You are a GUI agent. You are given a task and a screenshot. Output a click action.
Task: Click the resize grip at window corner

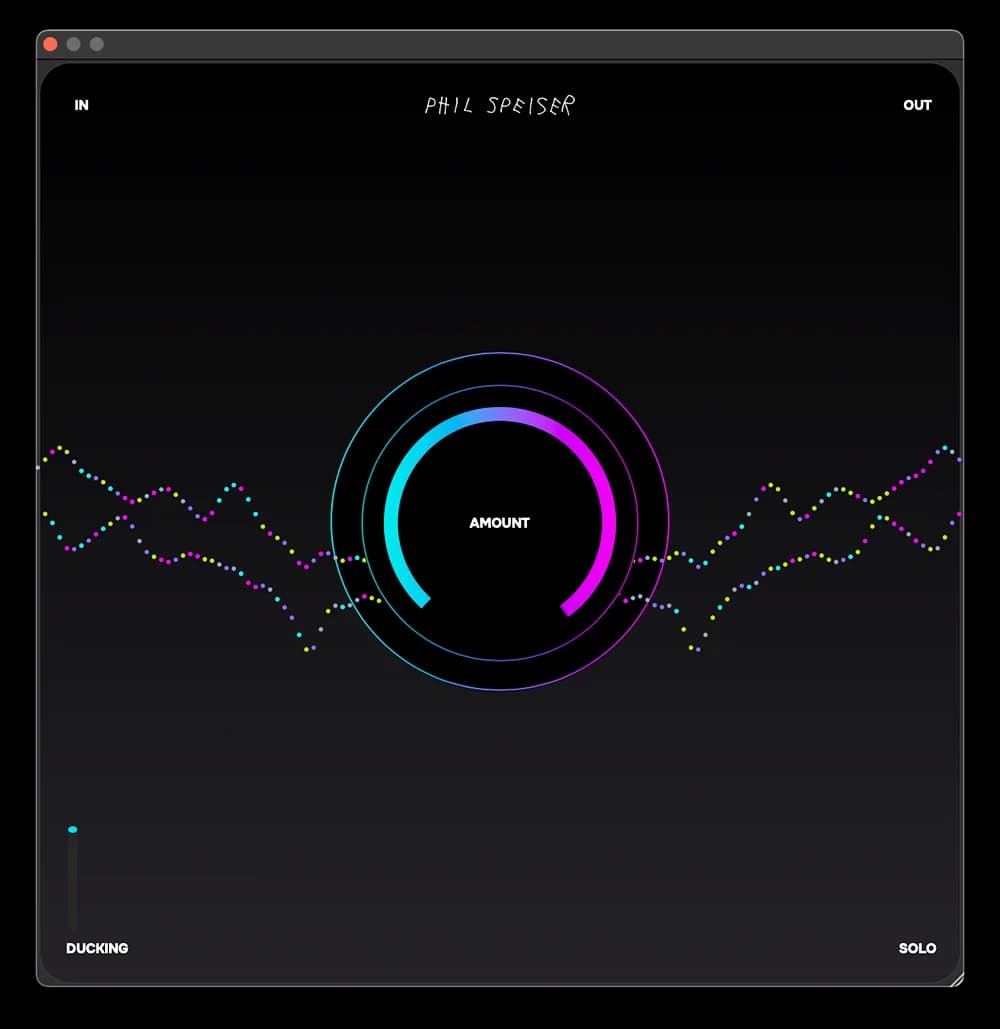[955, 979]
